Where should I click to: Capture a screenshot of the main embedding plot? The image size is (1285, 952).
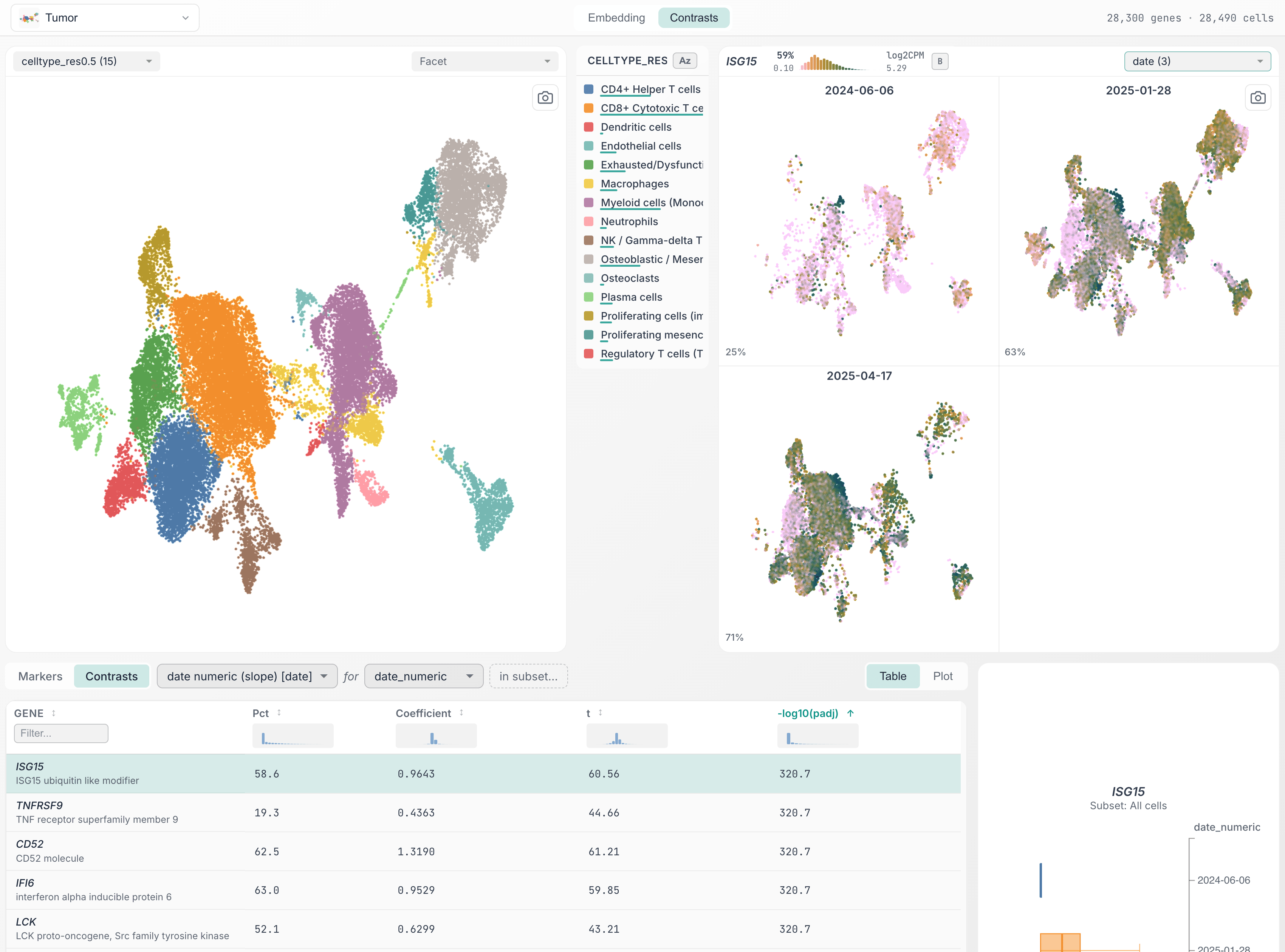point(545,97)
